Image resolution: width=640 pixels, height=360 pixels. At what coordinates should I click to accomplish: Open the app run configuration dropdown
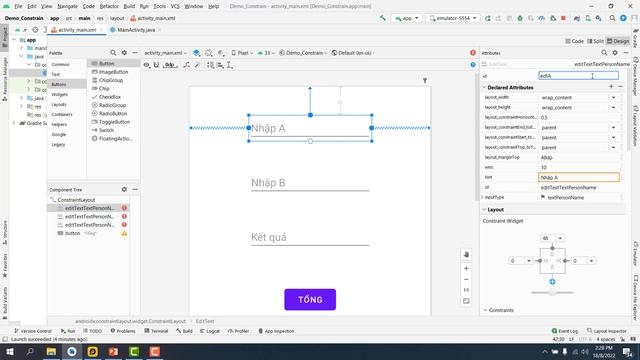[x=407, y=18]
